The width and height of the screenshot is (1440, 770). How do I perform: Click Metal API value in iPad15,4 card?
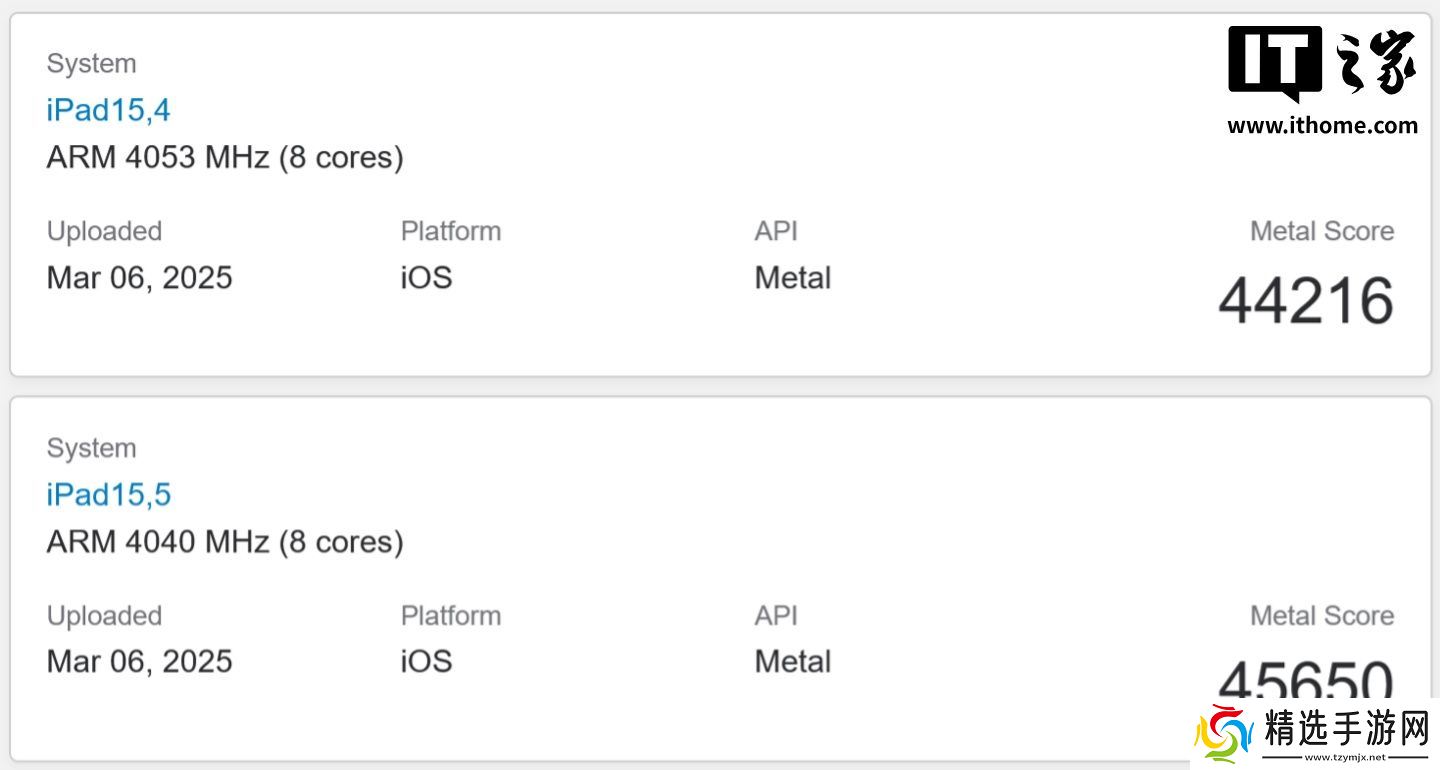(x=792, y=277)
